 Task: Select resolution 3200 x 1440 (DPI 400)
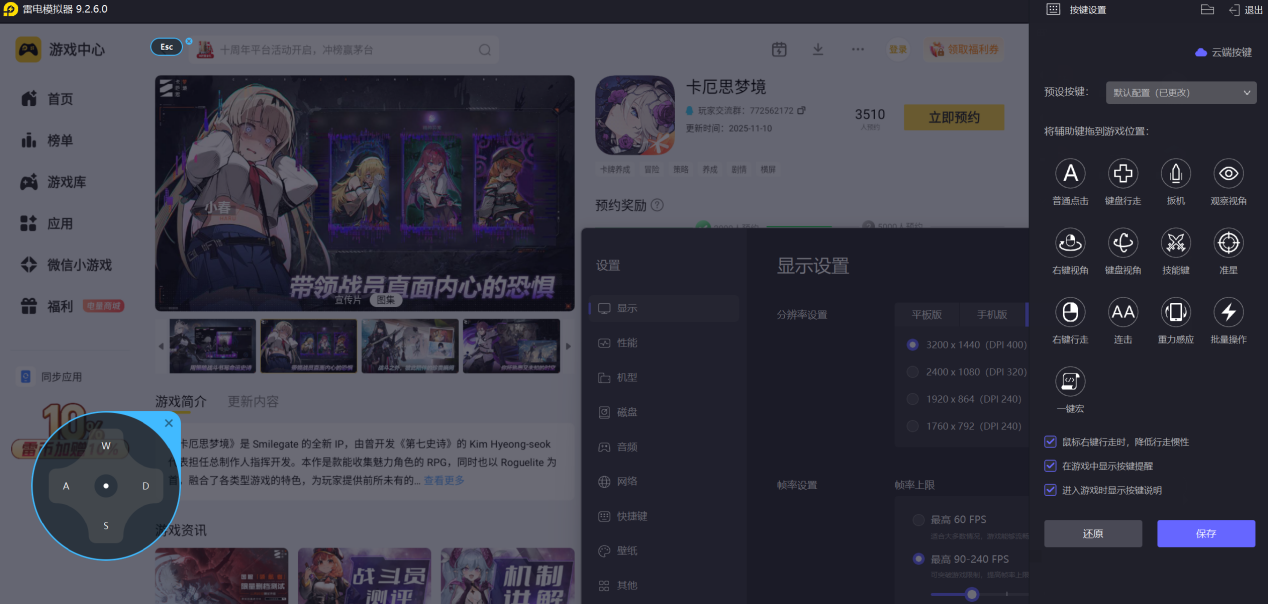pos(912,345)
